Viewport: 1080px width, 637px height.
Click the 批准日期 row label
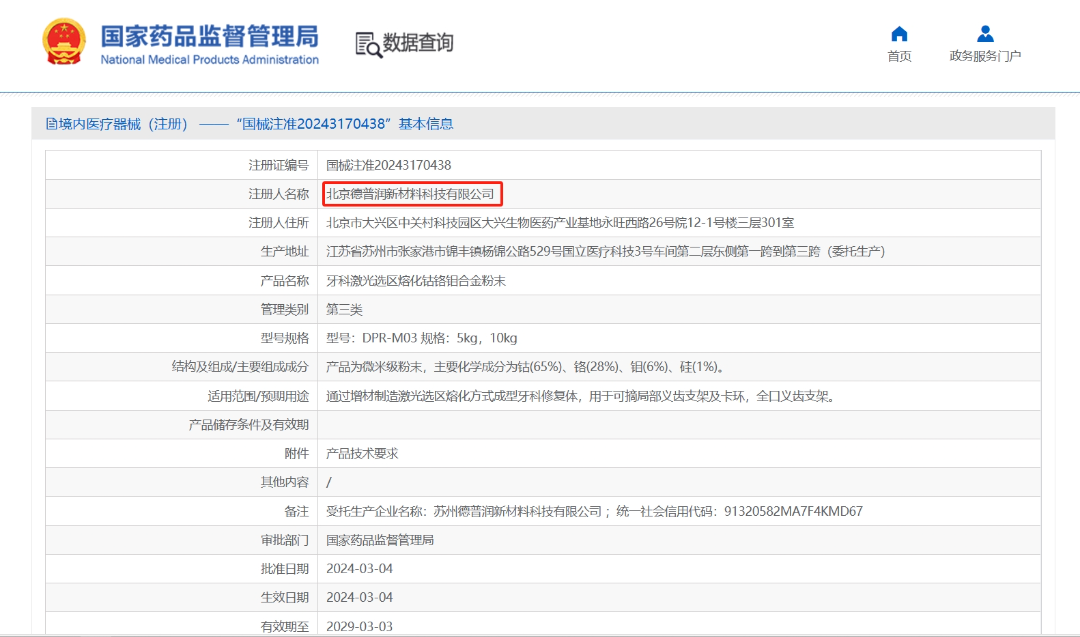pos(284,569)
